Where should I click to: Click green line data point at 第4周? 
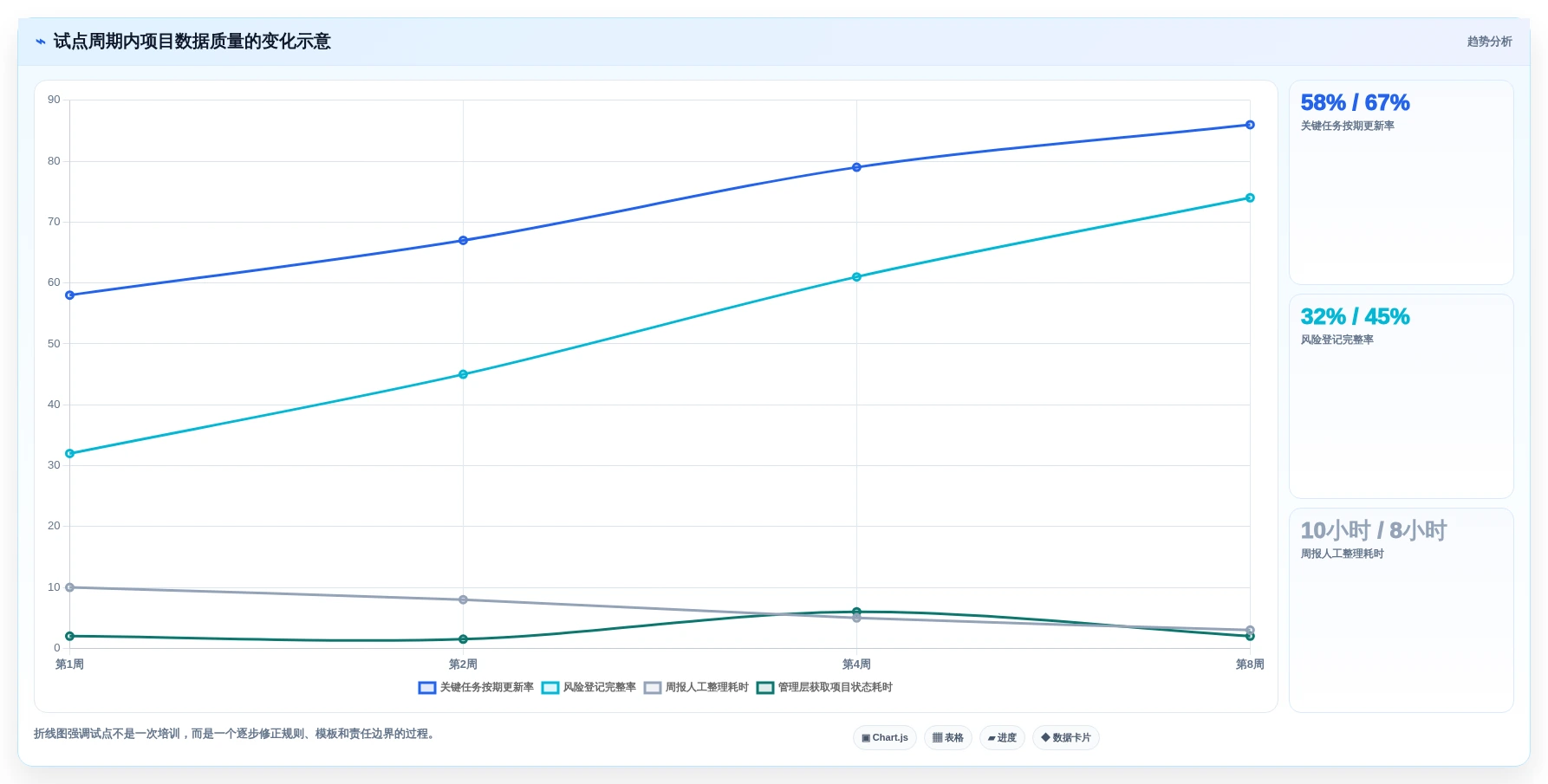[856, 612]
